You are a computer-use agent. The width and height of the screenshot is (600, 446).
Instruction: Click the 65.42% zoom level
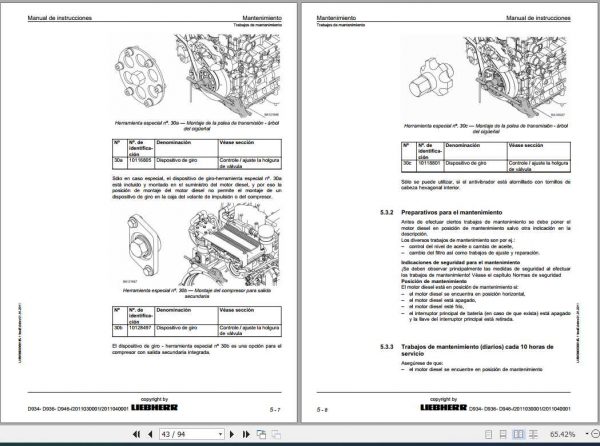coord(562,434)
